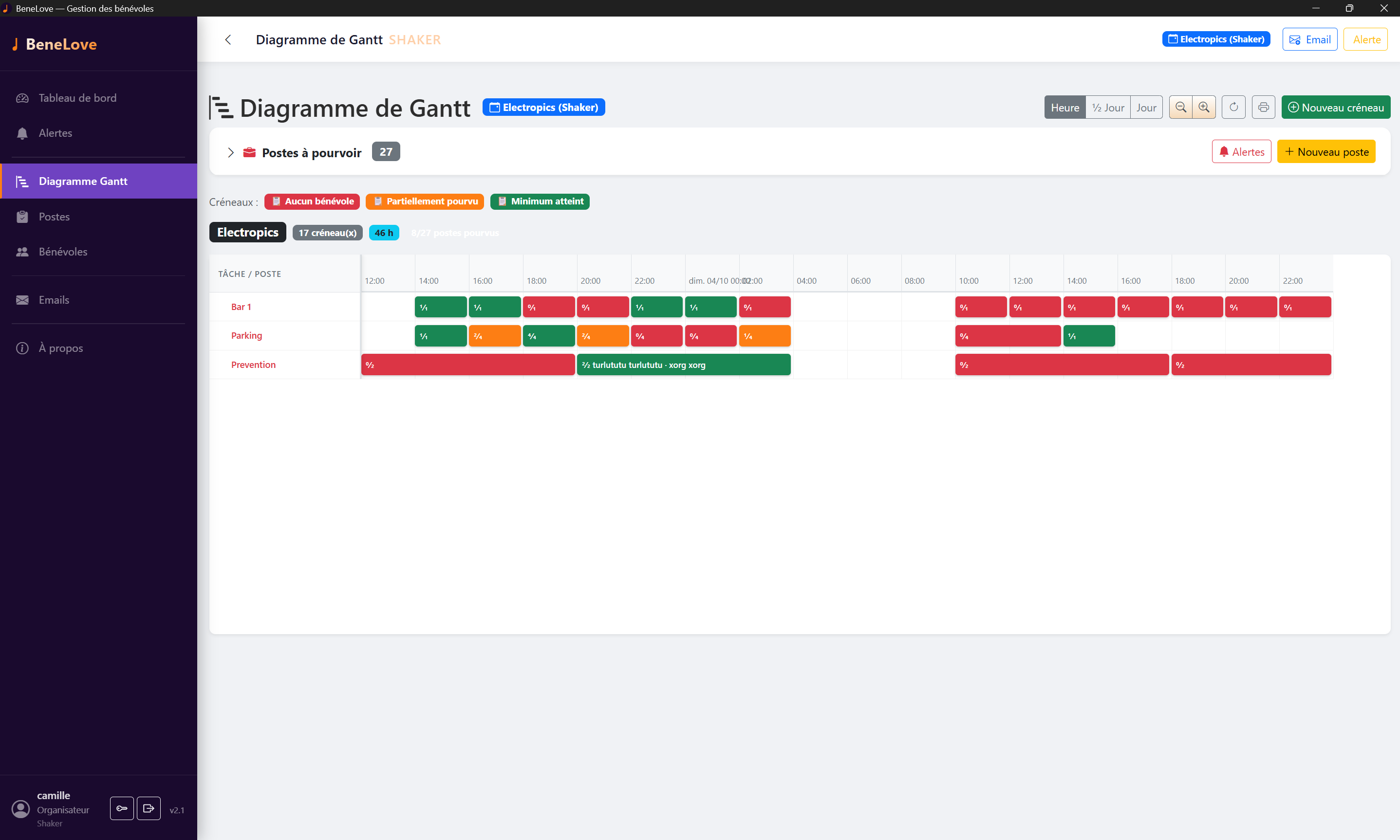Open Bar 1 last slot at 22:00 Sunday

1306,308
